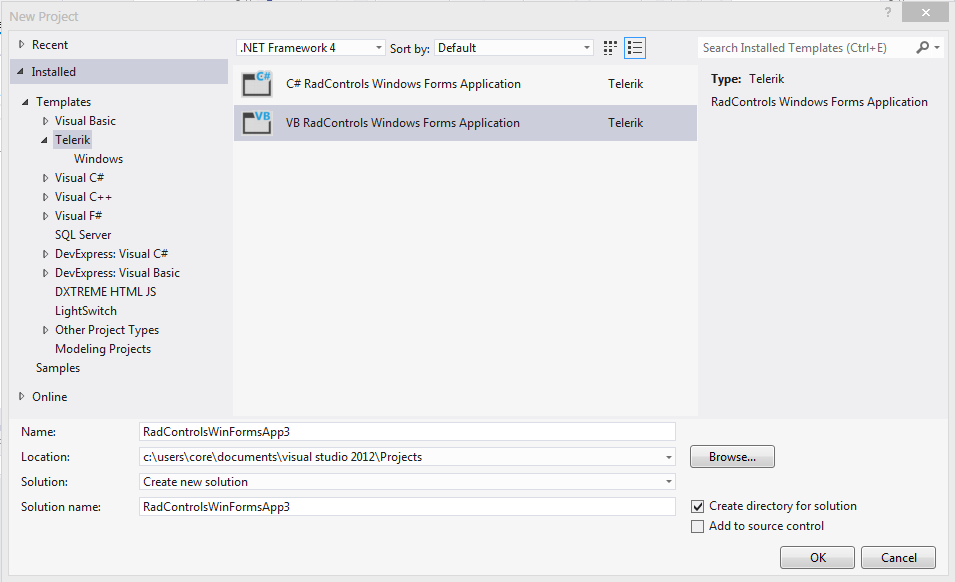The image size is (955, 582).
Task: Select Windows under Telerik
Action: tap(98, 159)
